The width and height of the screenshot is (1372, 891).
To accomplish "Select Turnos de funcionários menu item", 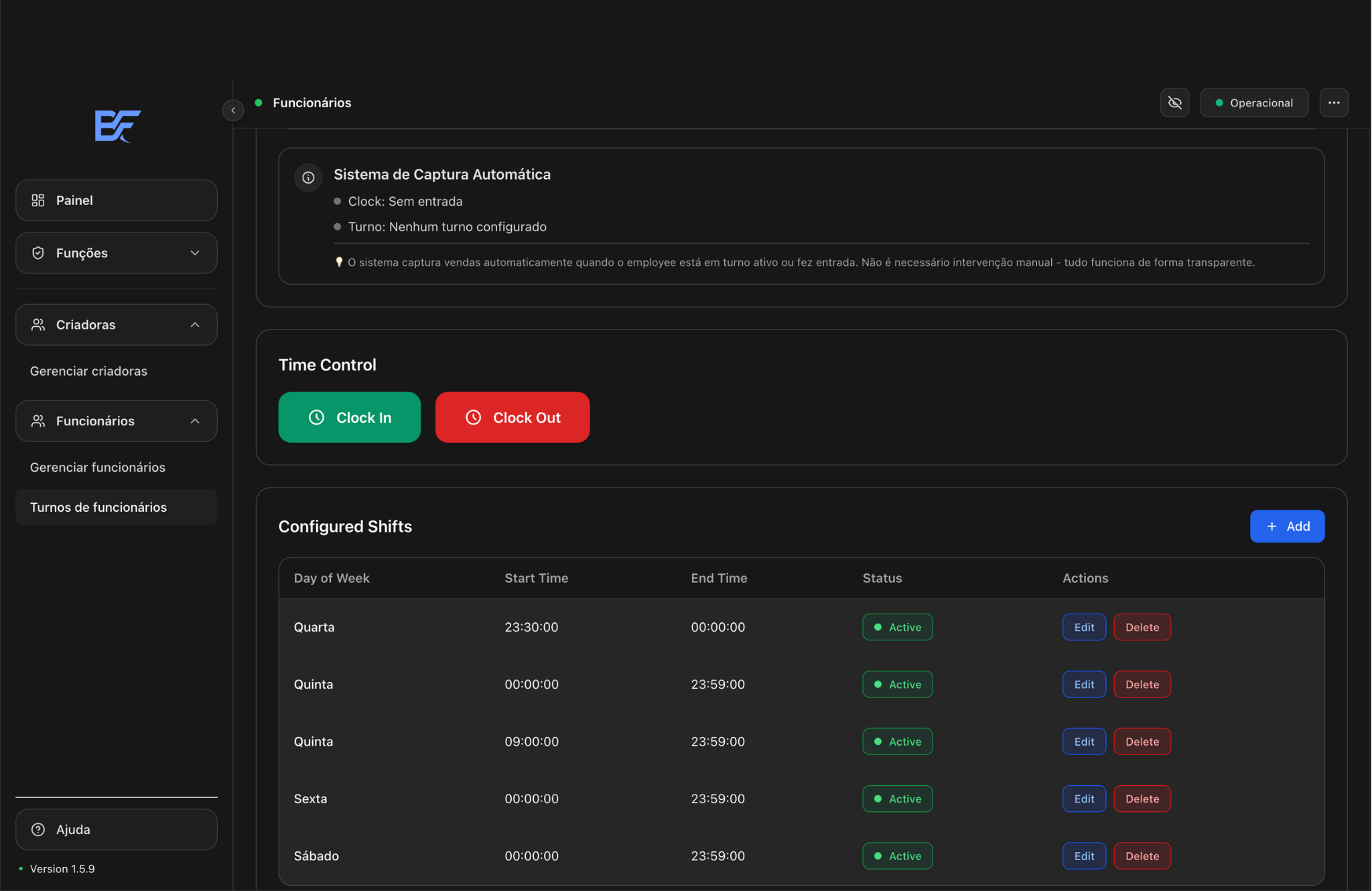I will pyautogui.click(x=98, y=507).
